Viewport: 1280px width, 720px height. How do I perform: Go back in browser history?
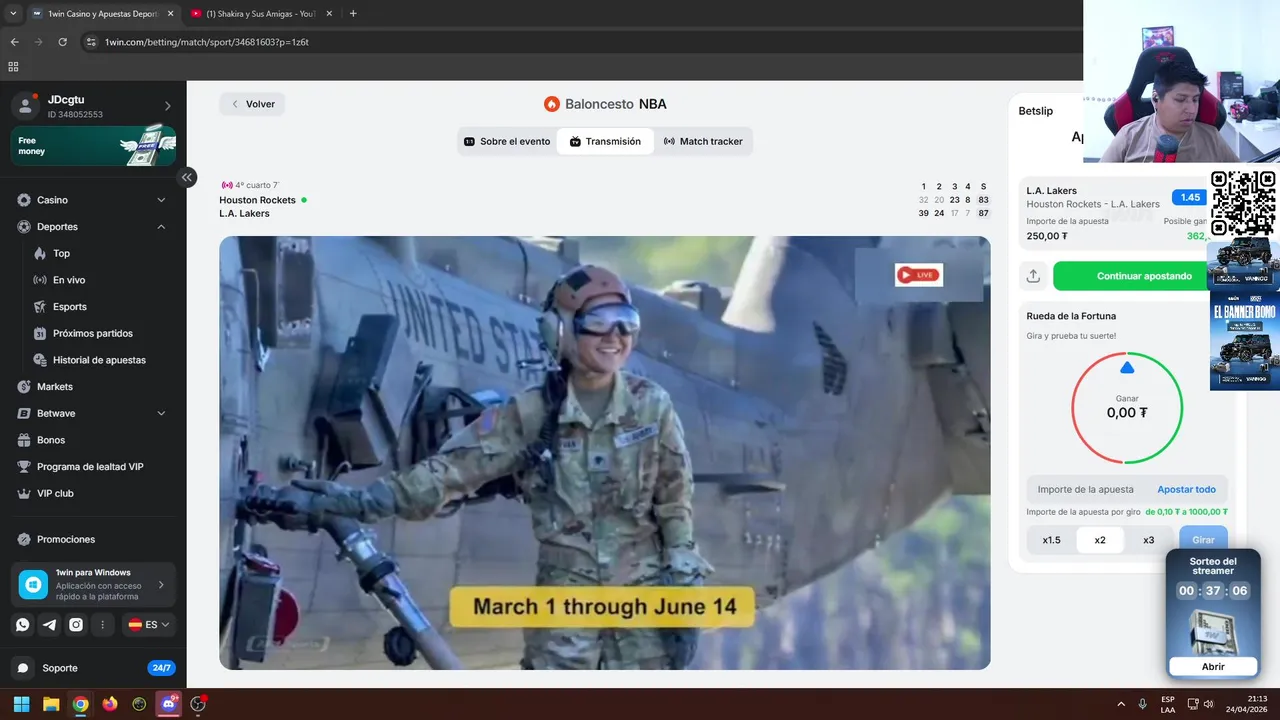pos(14,42)
